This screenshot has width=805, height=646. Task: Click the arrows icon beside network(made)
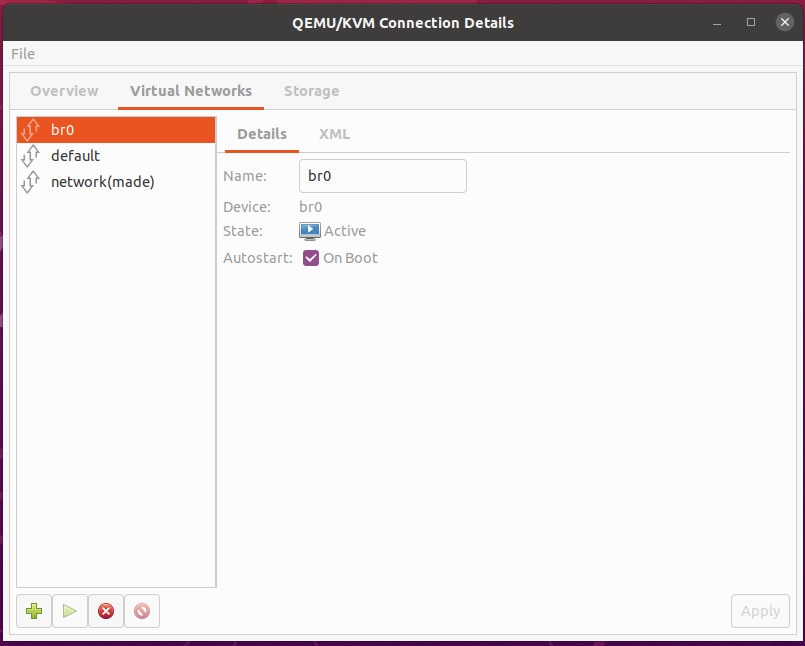(30, 182)
